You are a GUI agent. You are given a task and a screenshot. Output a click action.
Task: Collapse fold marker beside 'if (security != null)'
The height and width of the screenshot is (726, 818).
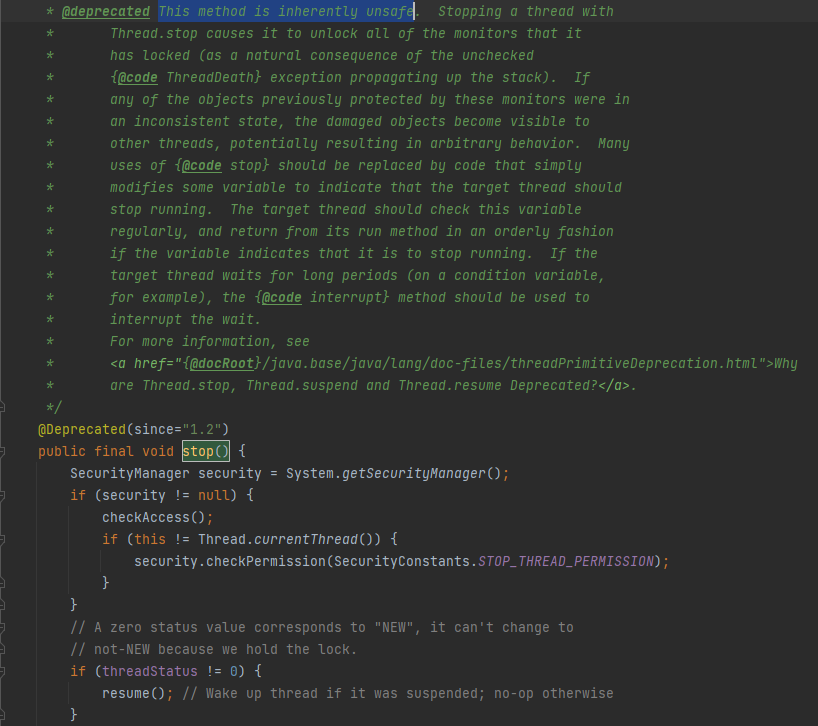pyautogui.click(x=2, y=495)
